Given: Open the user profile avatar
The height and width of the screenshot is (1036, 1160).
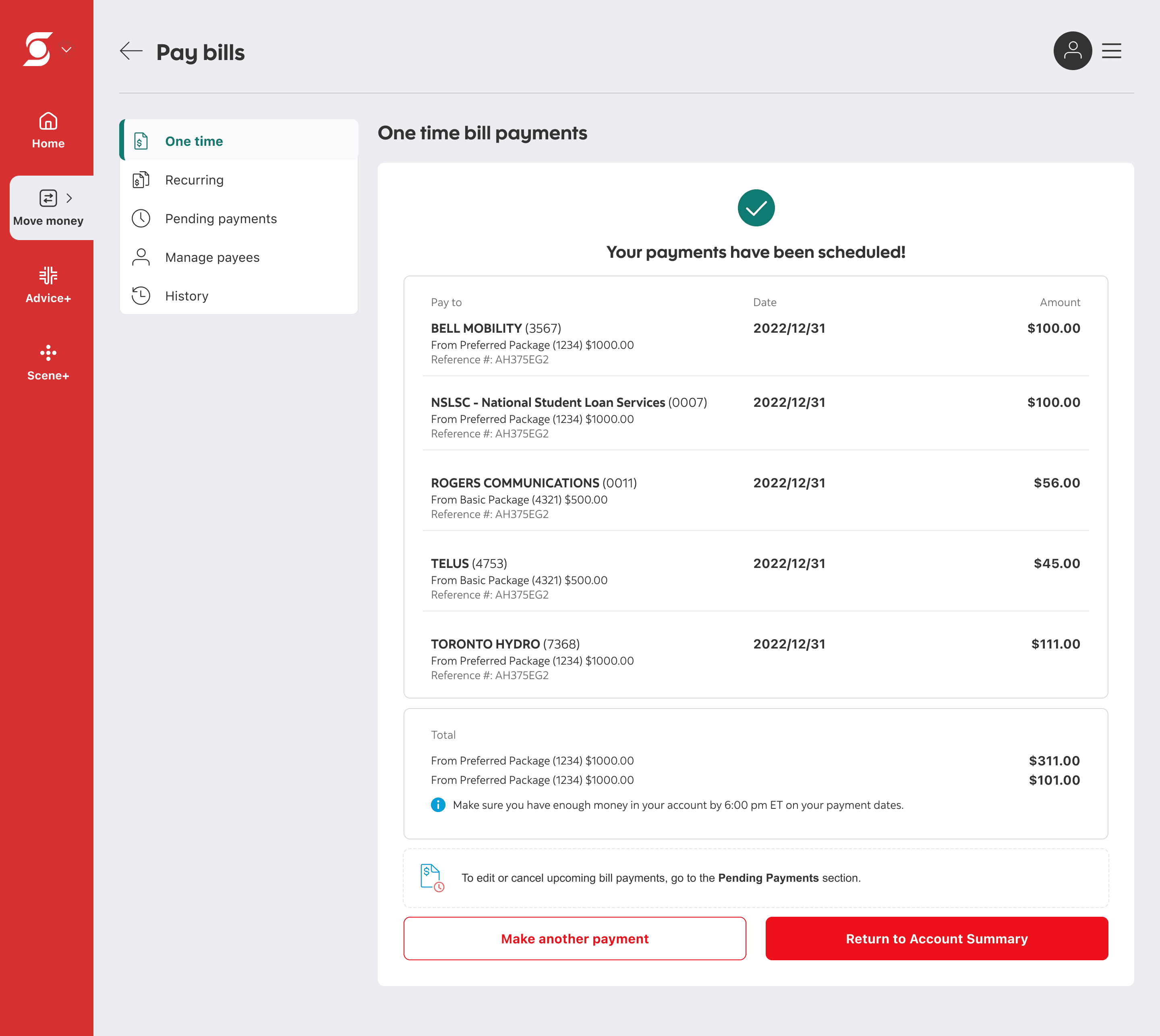Looking at the screenshot, I should point(1072,51).
